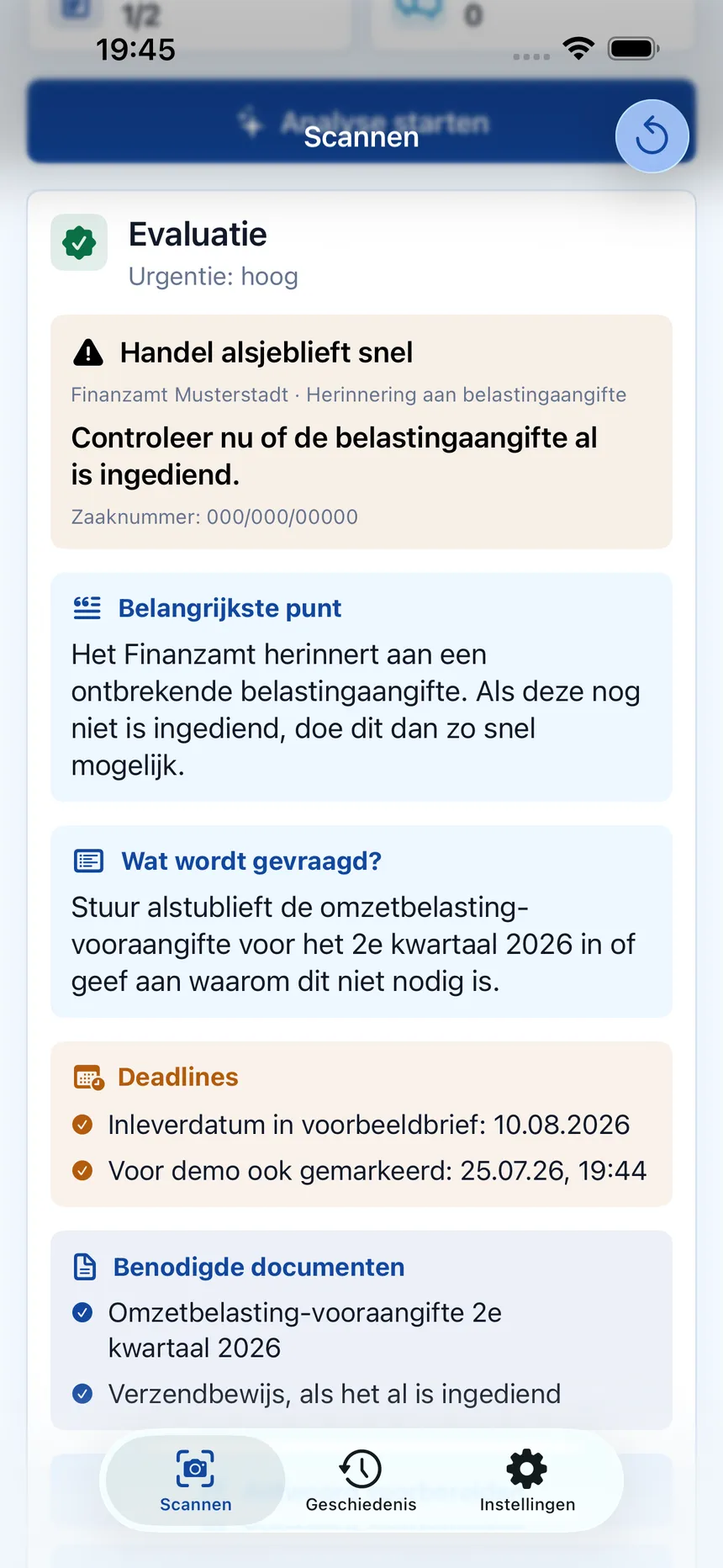This screenshot has height=1568, width=723.
Task: Tap the Wi-Fi indicator in the status bar
Action: (x=578, y=49)
